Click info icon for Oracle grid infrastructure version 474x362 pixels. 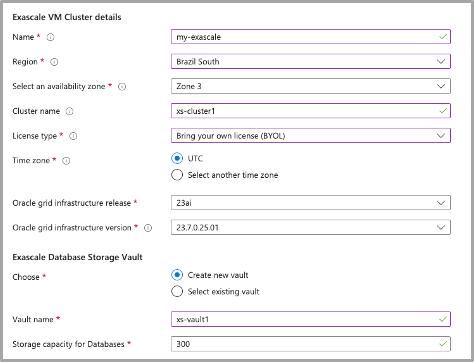[x=148, y=228]
